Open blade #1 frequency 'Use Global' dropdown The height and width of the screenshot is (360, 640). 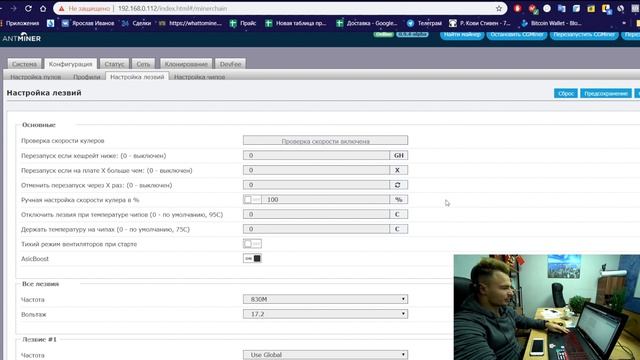click(x=325, y=355)
